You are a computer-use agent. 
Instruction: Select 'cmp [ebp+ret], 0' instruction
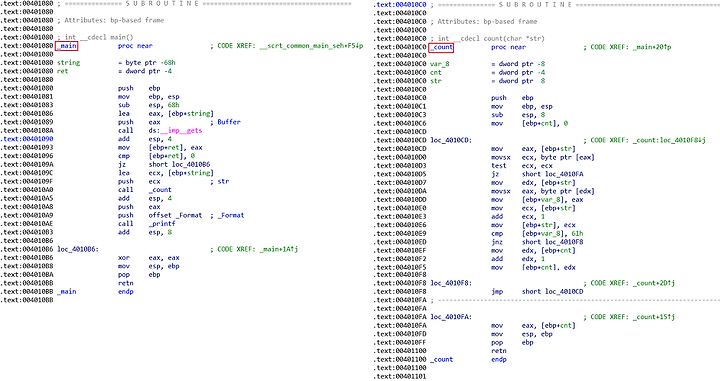click(x=157, y=156)
